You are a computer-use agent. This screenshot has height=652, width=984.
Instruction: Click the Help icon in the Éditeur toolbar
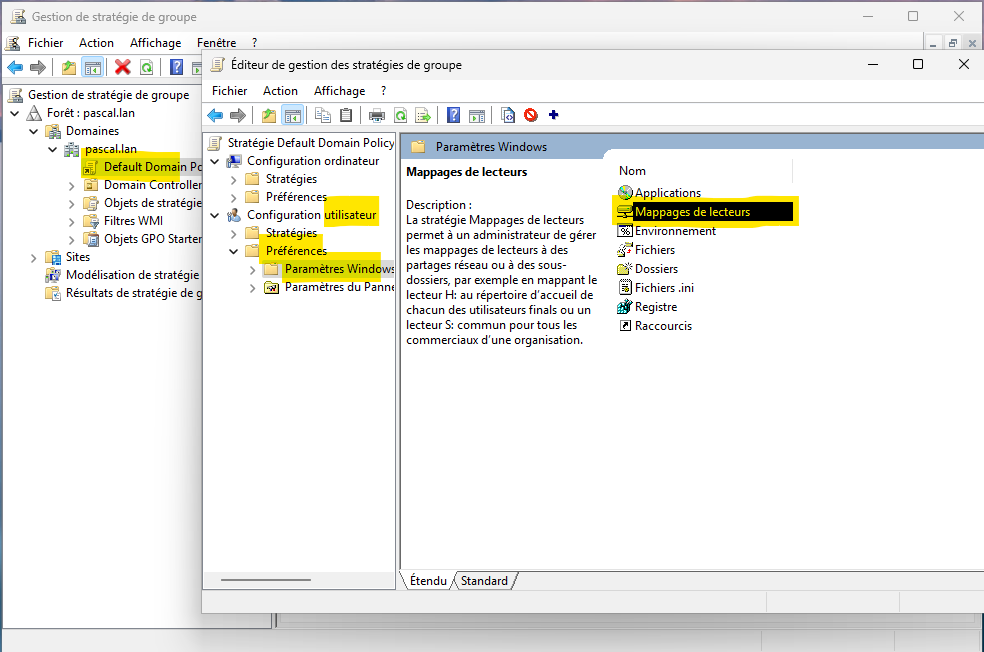pos(453,115)
